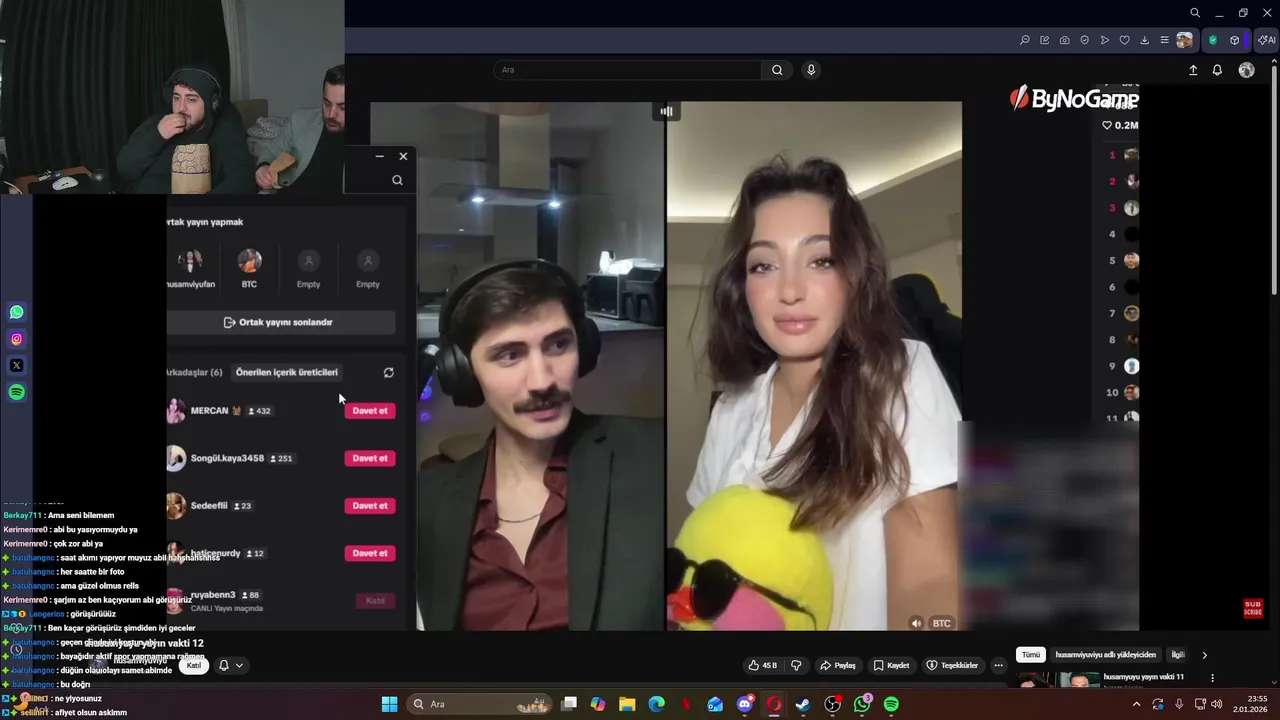Click the browser page zoom icon
Screen dimensions: 1280x720
1024,40
